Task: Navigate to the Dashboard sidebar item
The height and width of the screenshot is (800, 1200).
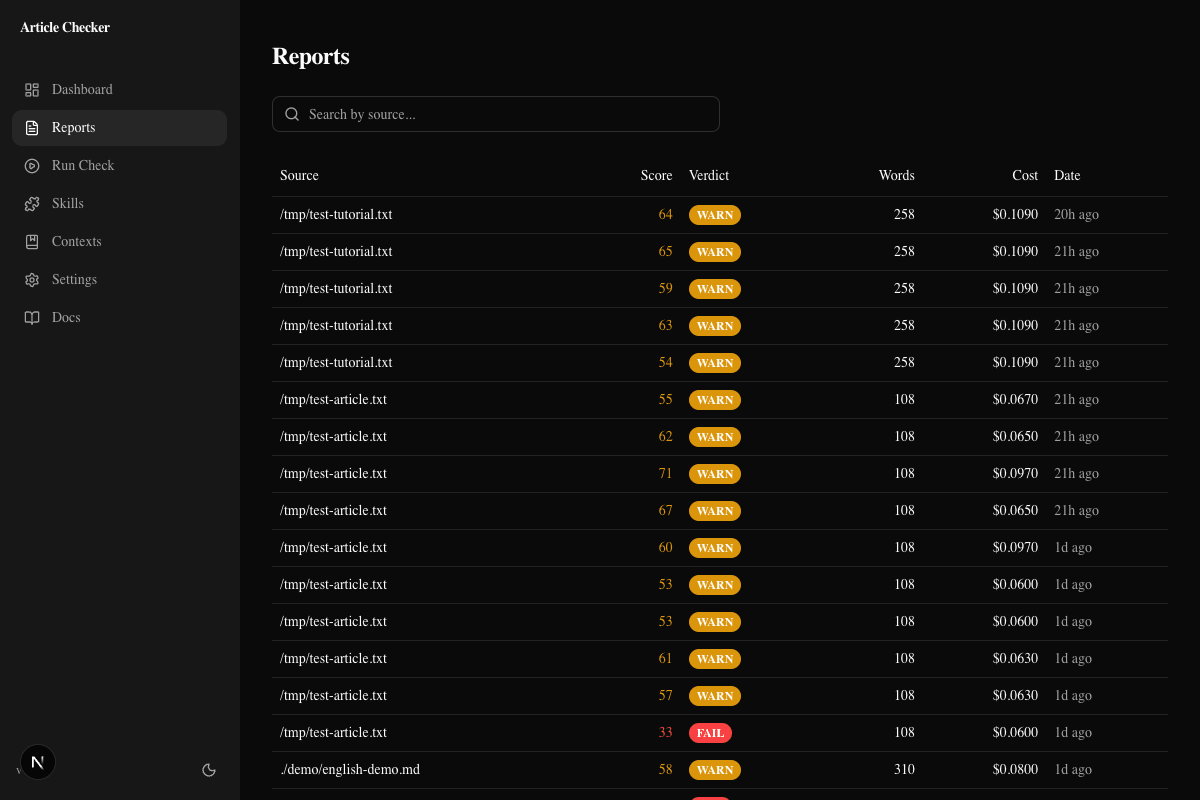Action: tap(81, 89)
